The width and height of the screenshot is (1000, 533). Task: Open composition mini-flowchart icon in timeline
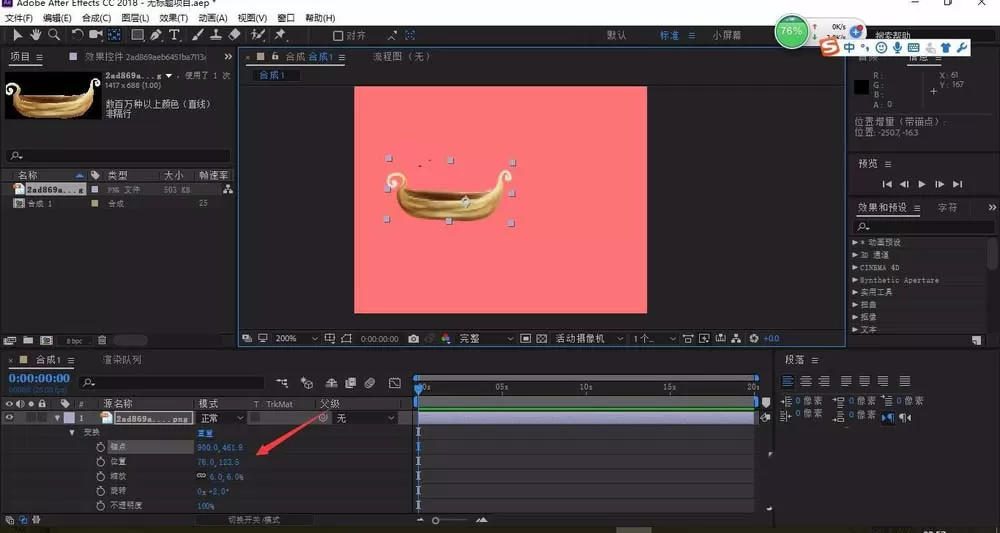coord(282,383)
